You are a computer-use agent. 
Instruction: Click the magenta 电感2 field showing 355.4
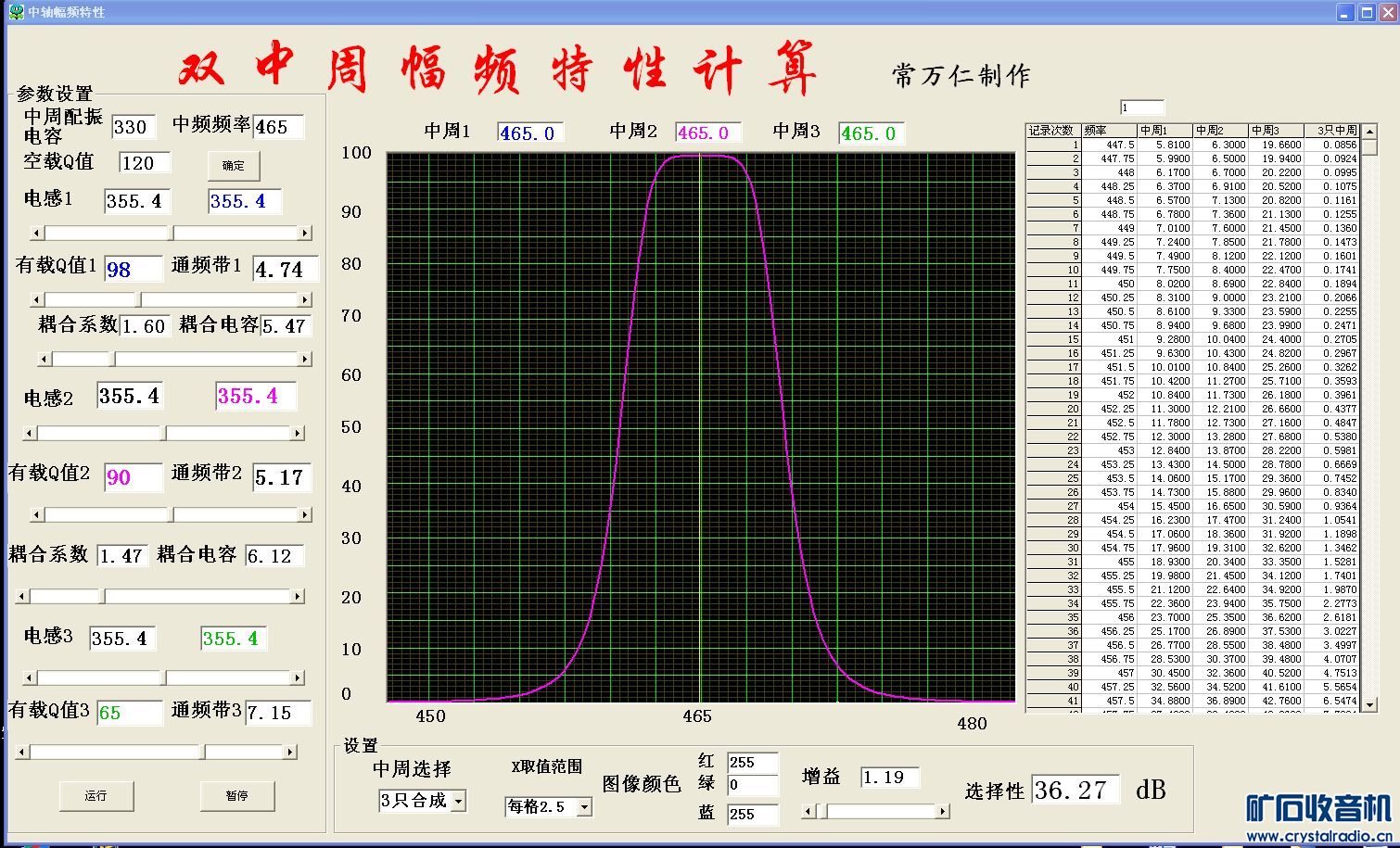point(256,396)
